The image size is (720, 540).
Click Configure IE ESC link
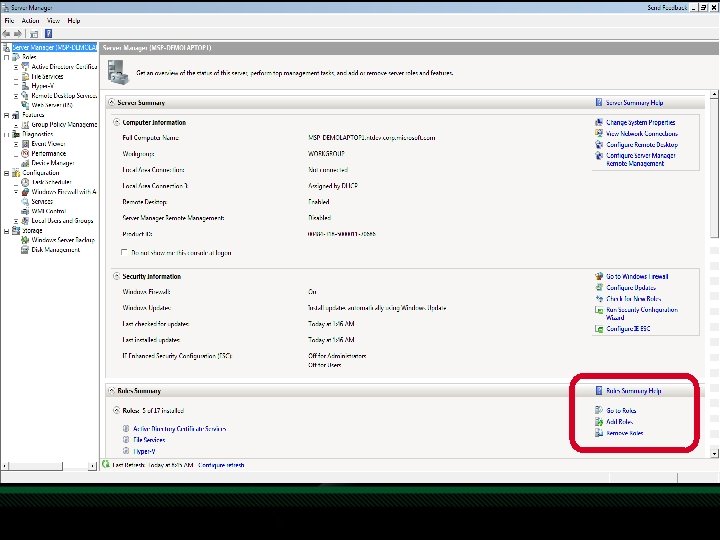coord(628,329)
